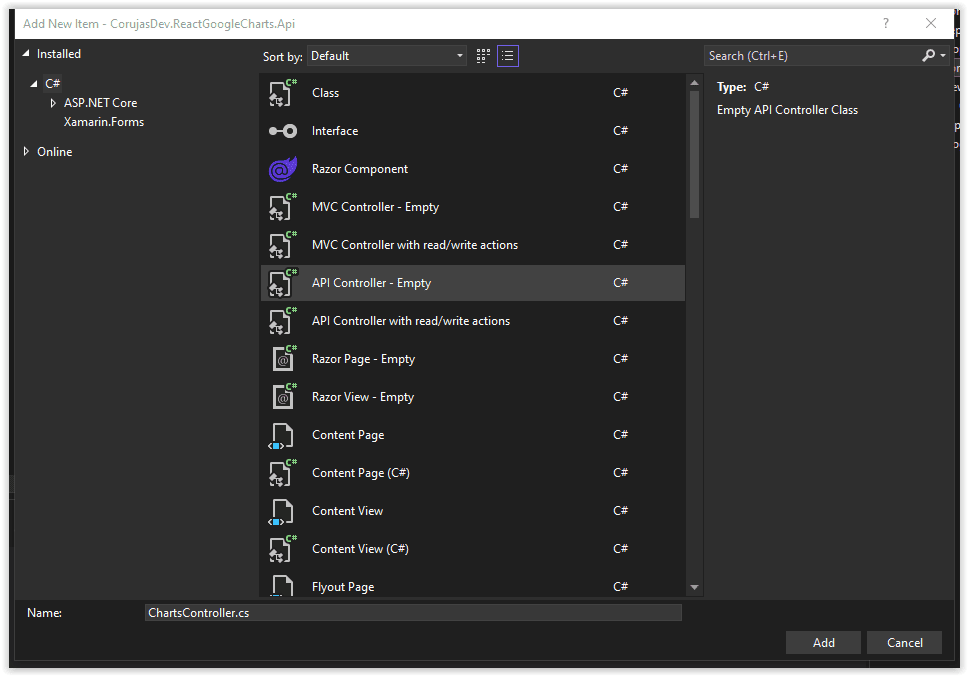Expand the ASP.NET Core node

pyautogui.click(x=53, y=103)
